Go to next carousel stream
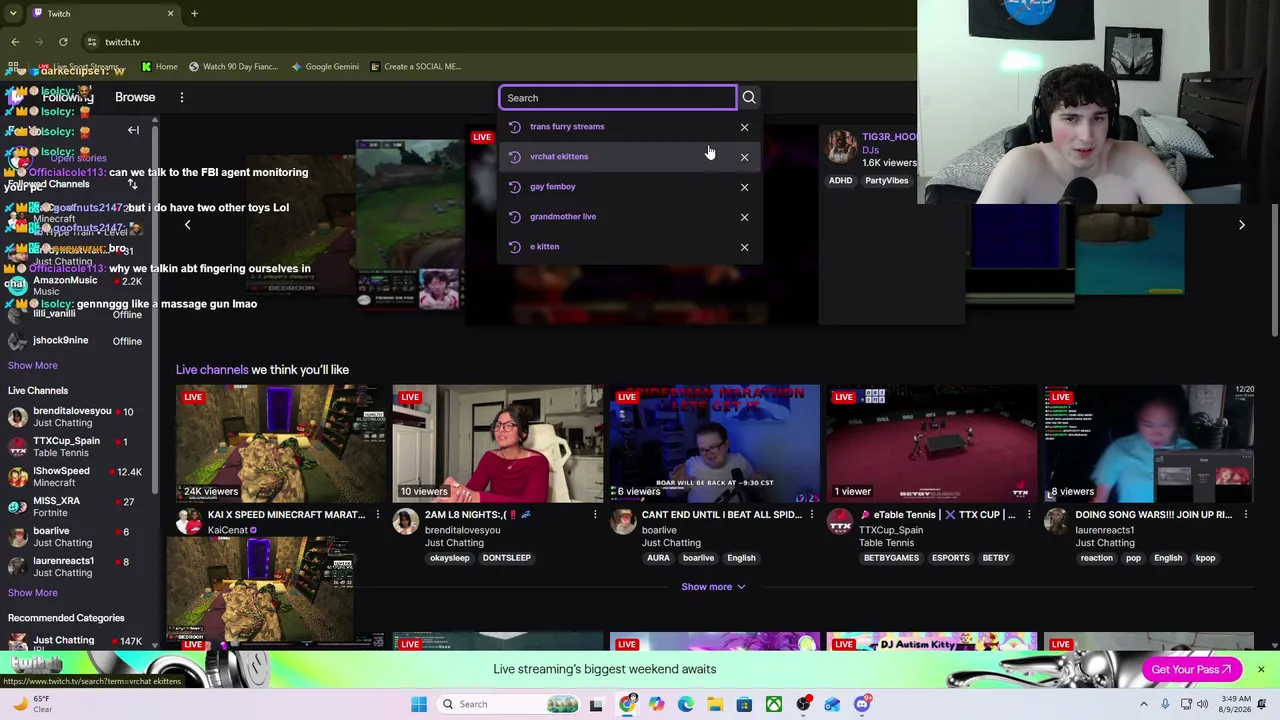 [x=1242, y=225]
